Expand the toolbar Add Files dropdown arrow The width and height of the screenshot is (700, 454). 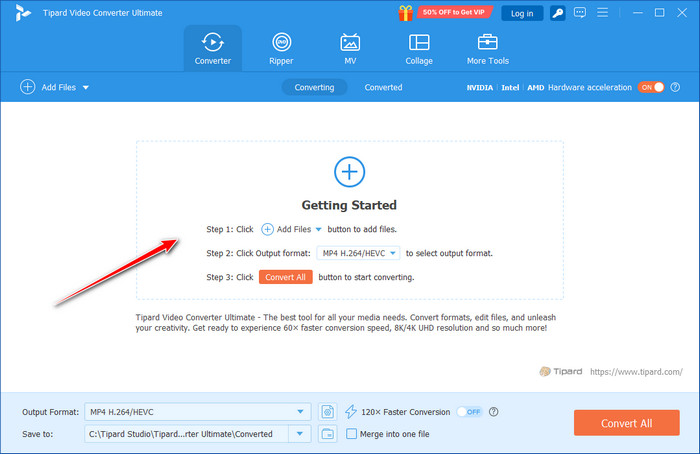(86, 87)
